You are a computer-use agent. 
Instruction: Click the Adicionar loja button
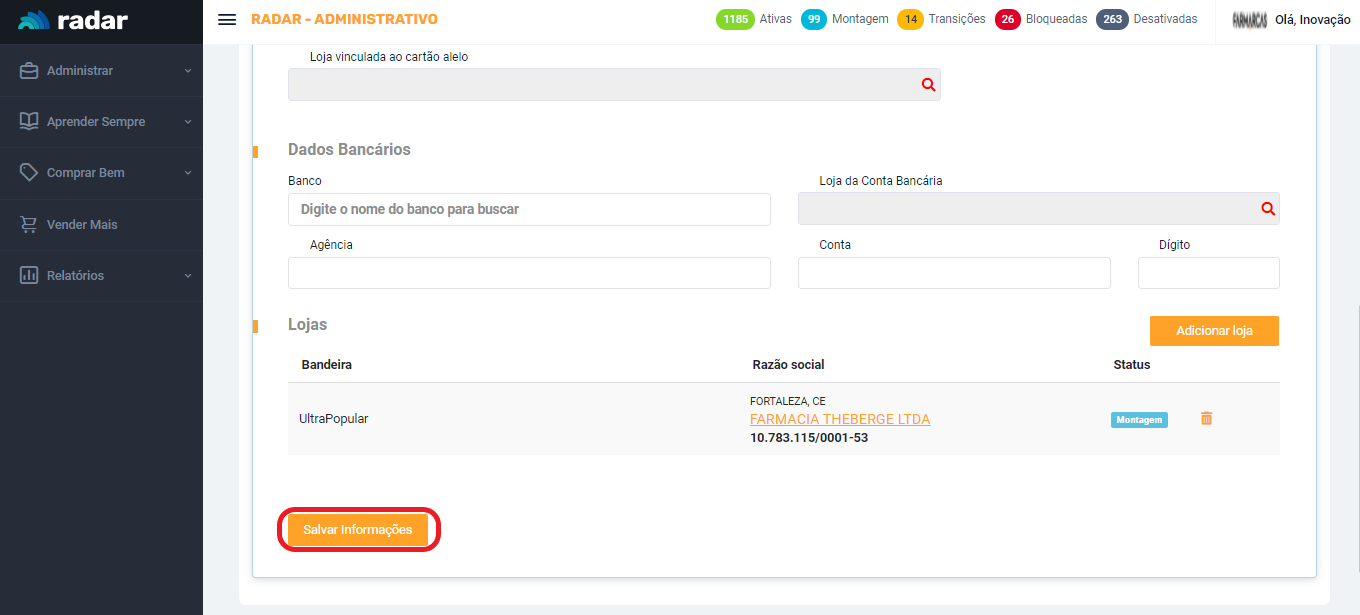[x=1213, y=331]
